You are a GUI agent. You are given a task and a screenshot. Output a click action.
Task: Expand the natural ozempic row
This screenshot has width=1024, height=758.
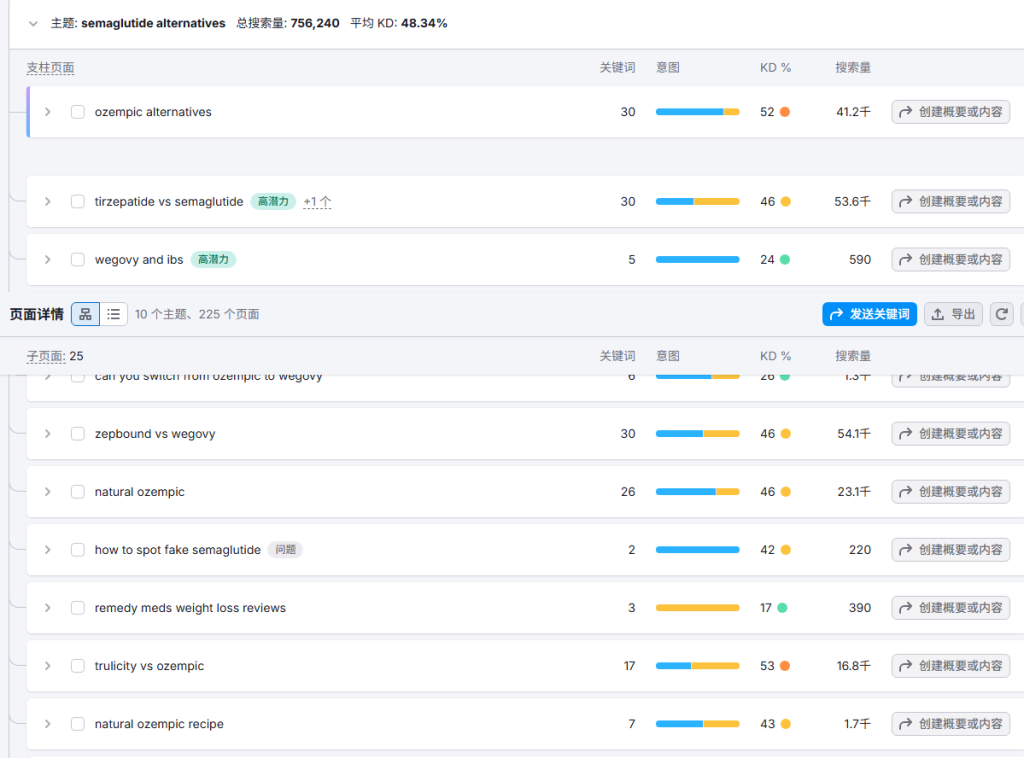(48, 492)
